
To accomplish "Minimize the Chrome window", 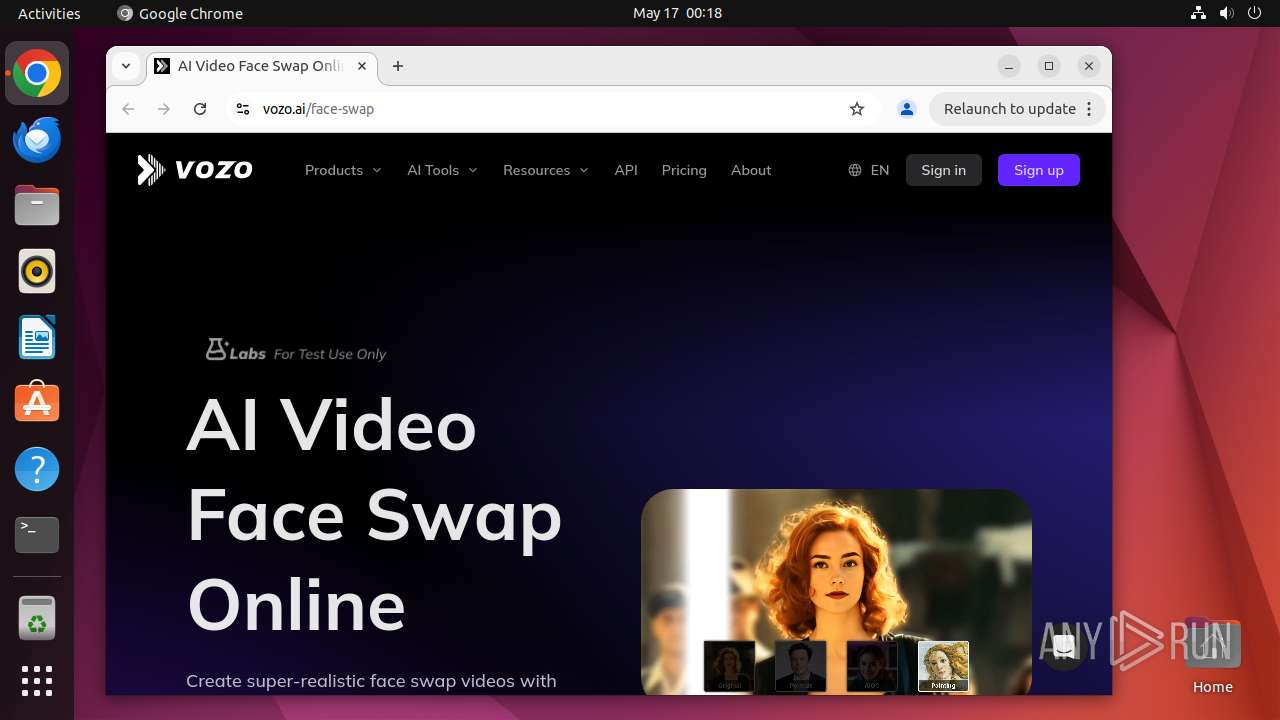I will coord(1009,66).
